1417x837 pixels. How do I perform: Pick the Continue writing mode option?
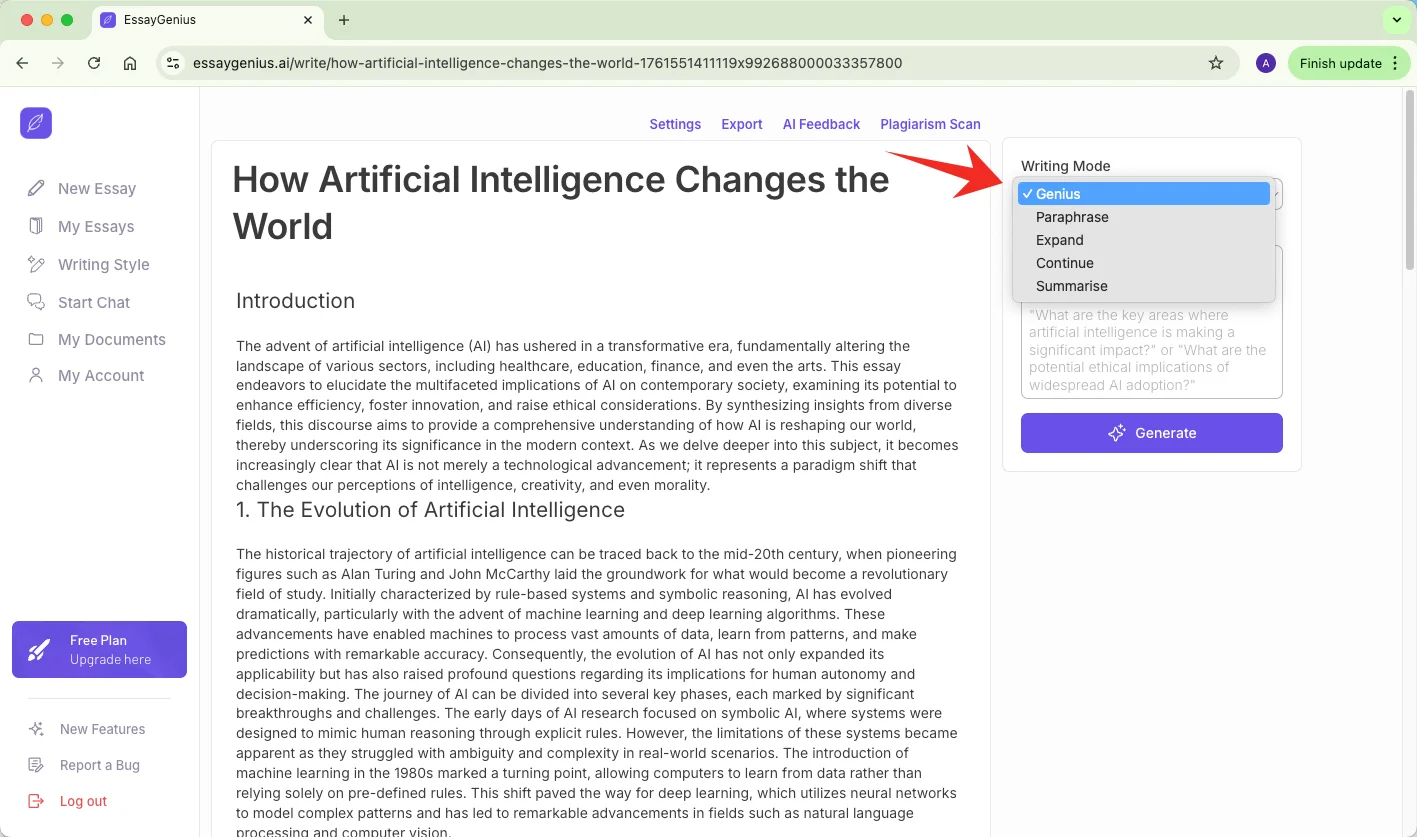pos(1065,263)
